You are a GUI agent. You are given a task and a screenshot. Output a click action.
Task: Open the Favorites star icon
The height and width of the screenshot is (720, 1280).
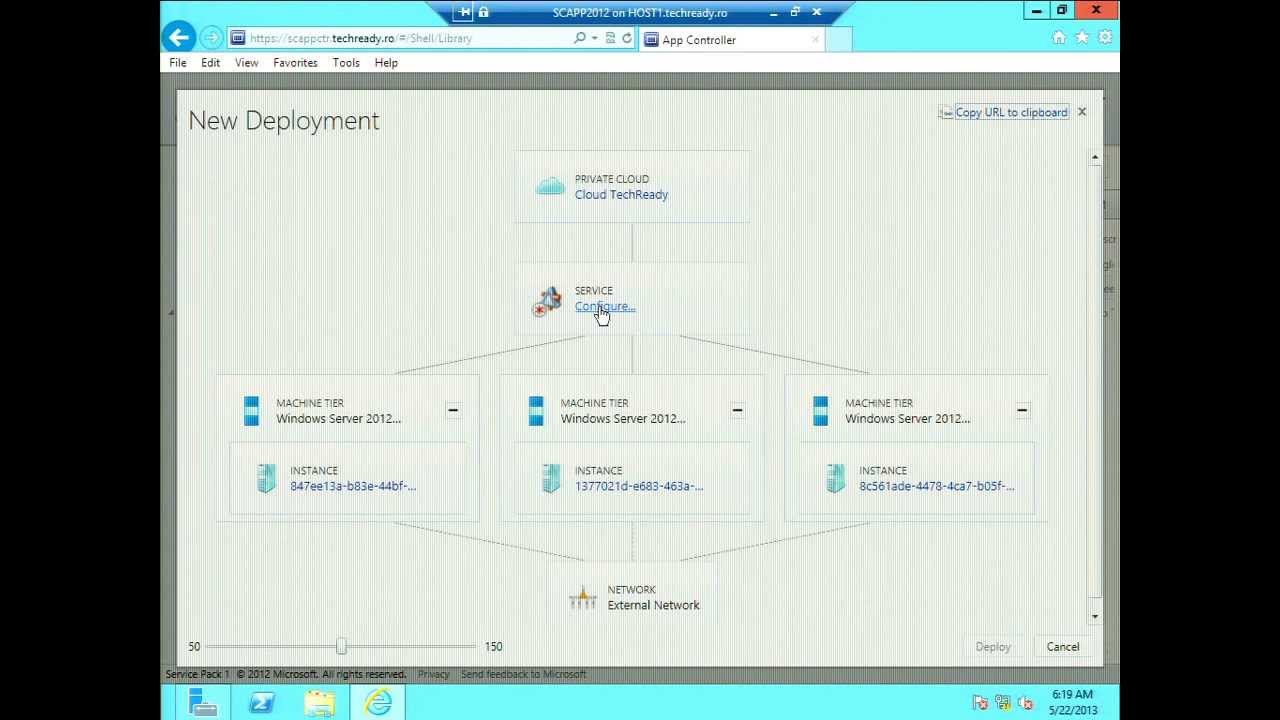pyautogui.click(x=1082, y=37)
